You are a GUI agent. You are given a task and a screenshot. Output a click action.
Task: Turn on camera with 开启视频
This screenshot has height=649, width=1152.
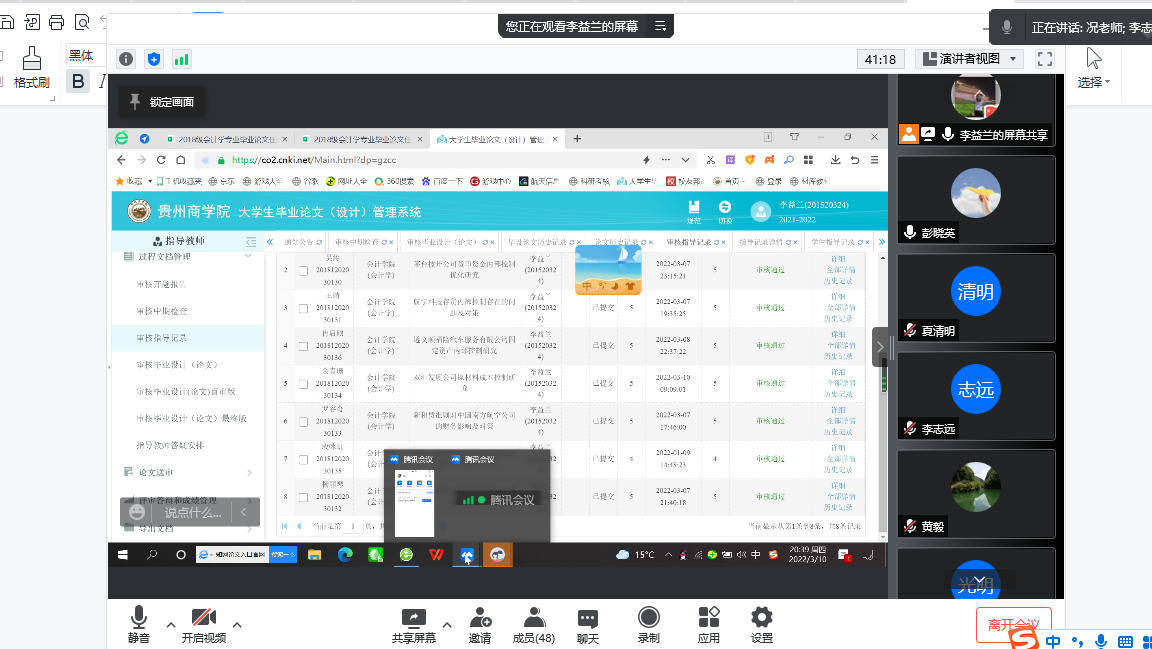tap(205, 617)
